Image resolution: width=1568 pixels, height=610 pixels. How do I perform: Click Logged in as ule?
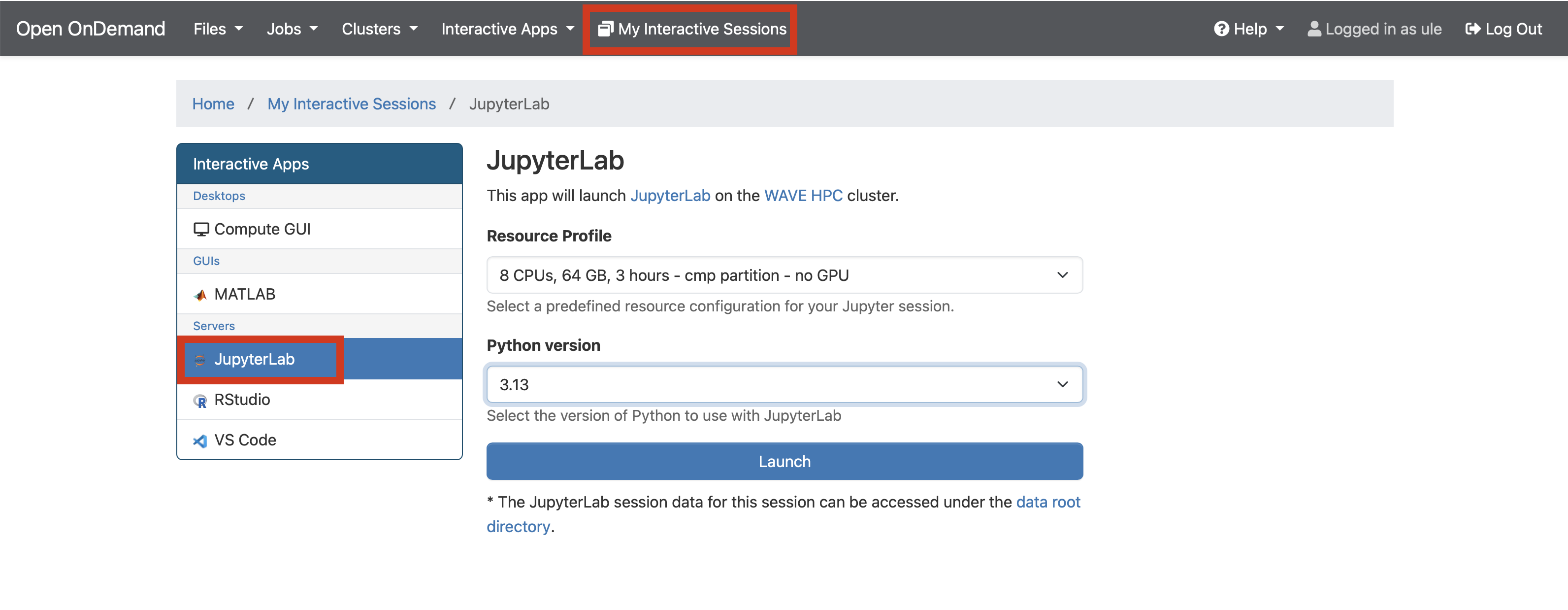coord(1374,29)
